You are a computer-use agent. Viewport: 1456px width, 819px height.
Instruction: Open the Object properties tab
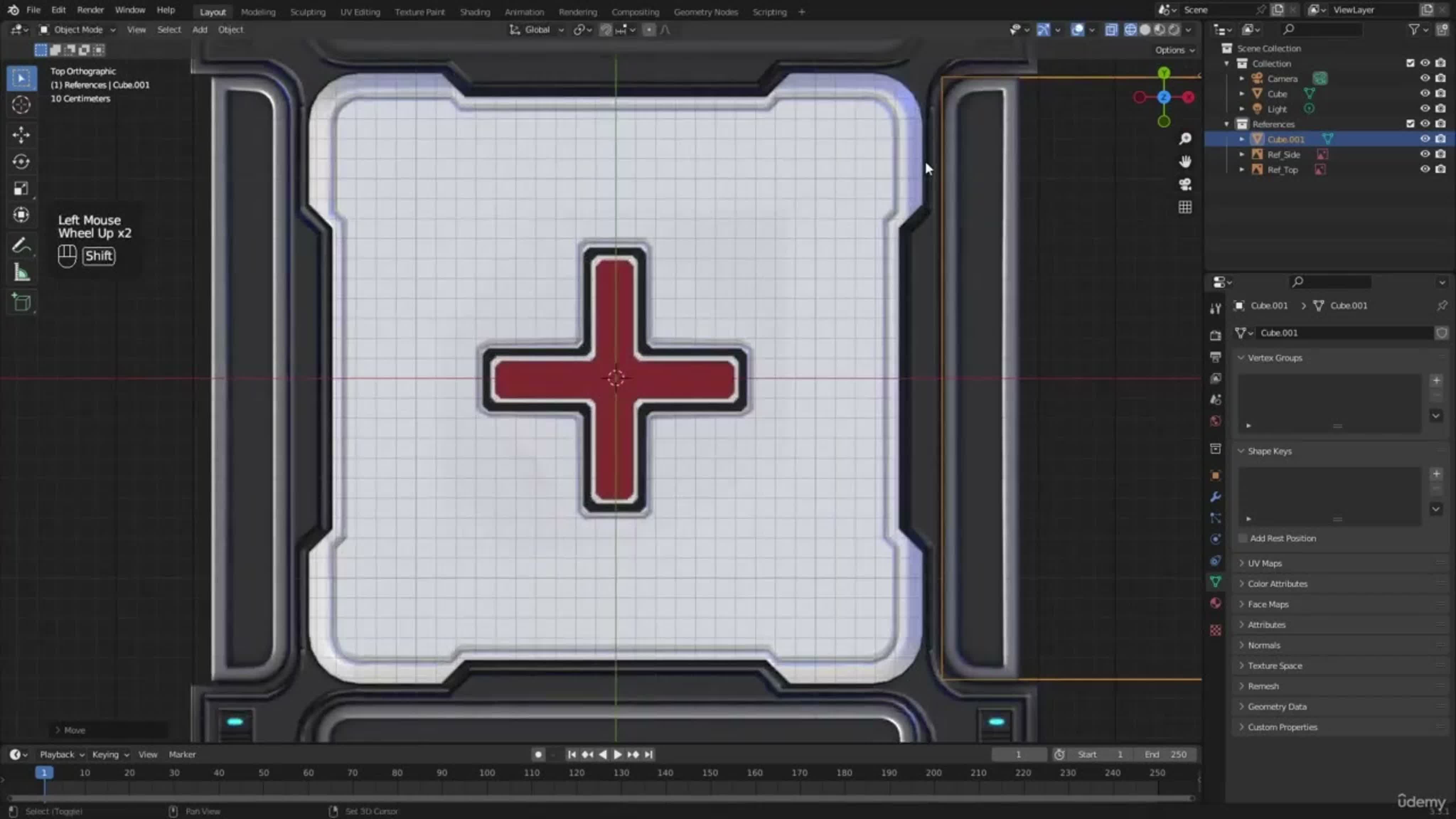click(1215, 476)
